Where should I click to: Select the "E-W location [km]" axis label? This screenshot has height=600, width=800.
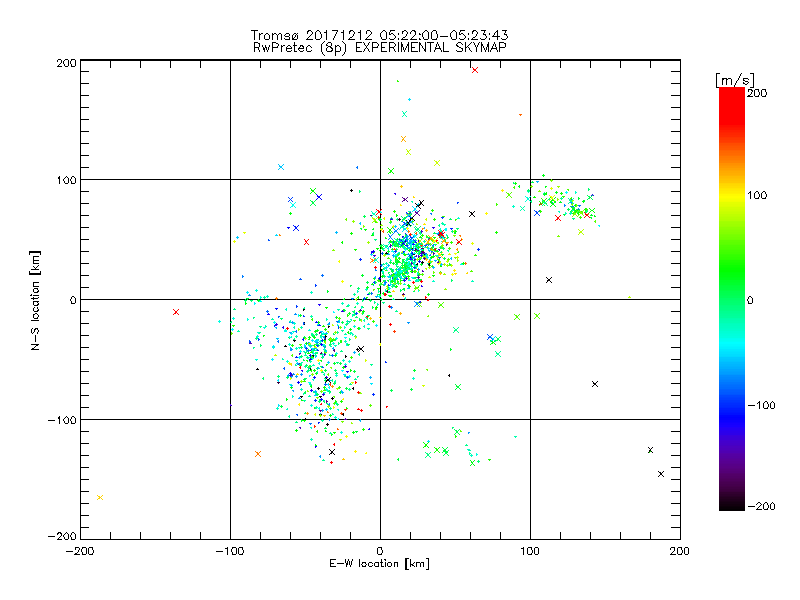(379, 563)
